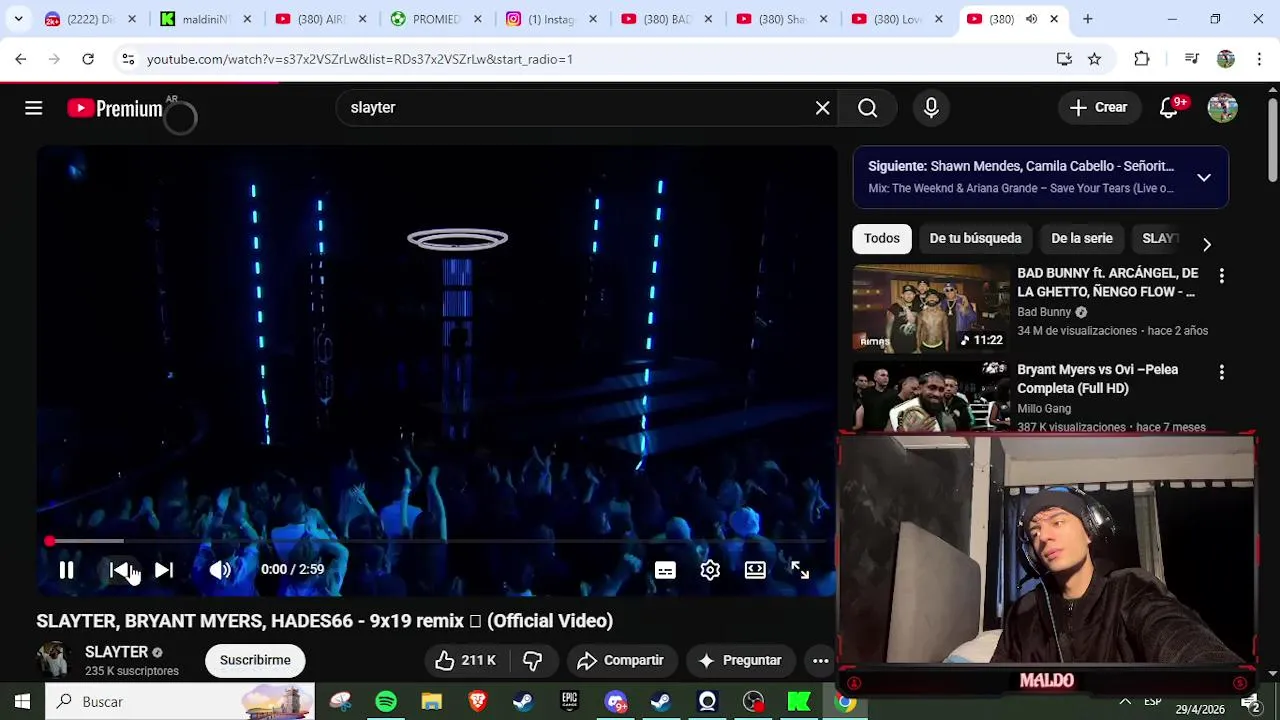Click the browser address bar URL
The height and width of the screenshot is (720, 1280).
[360, 60]
